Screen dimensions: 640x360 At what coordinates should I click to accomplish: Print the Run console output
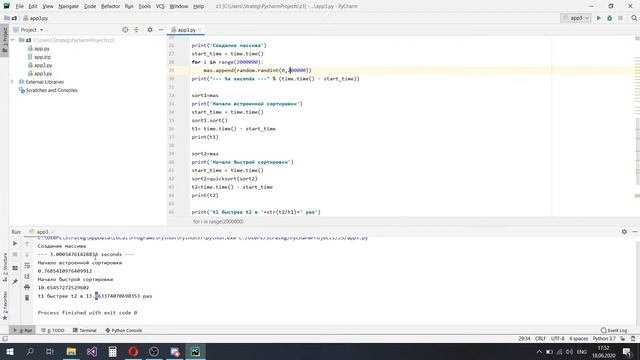[x=27, y=287]
